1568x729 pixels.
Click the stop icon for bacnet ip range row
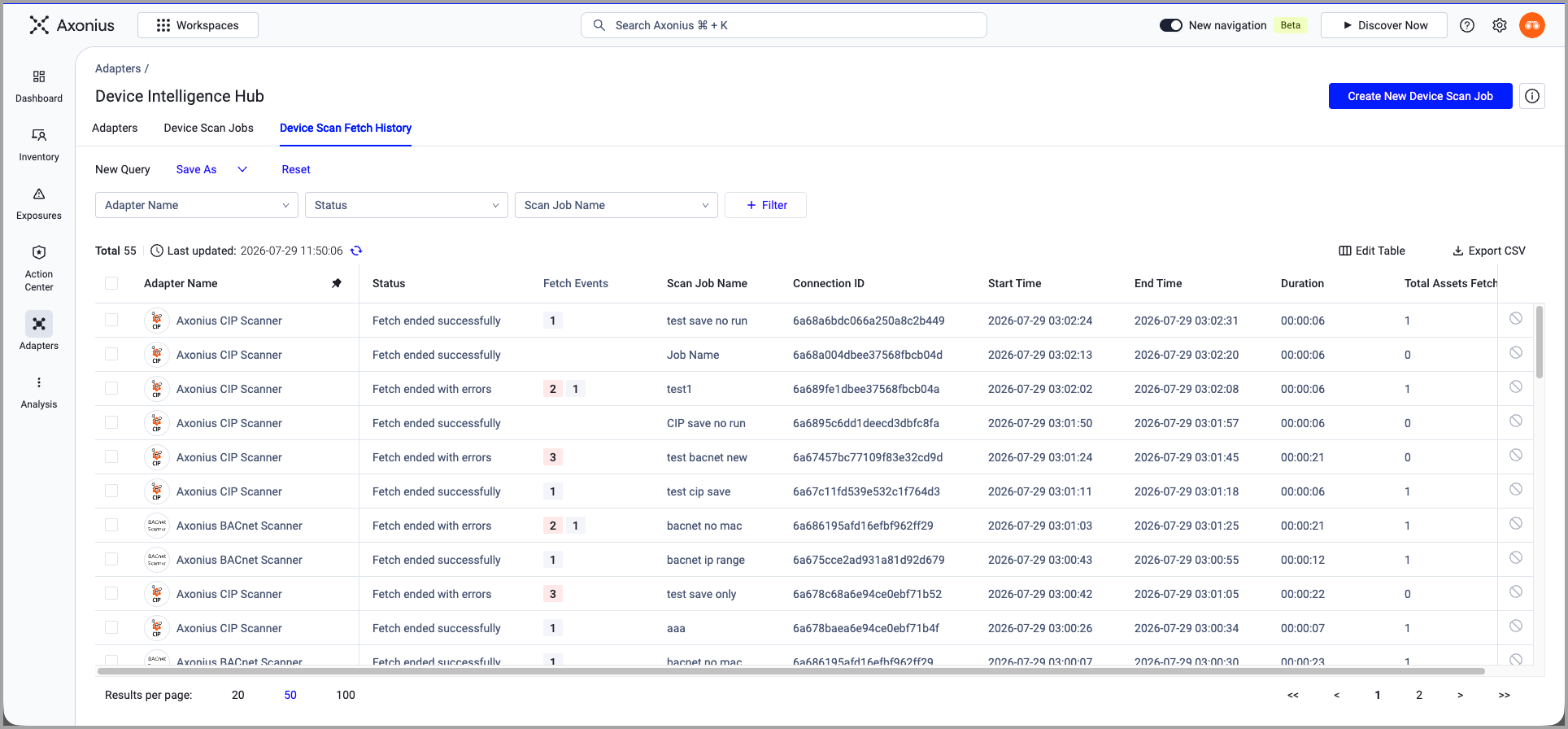(1516, 557)
